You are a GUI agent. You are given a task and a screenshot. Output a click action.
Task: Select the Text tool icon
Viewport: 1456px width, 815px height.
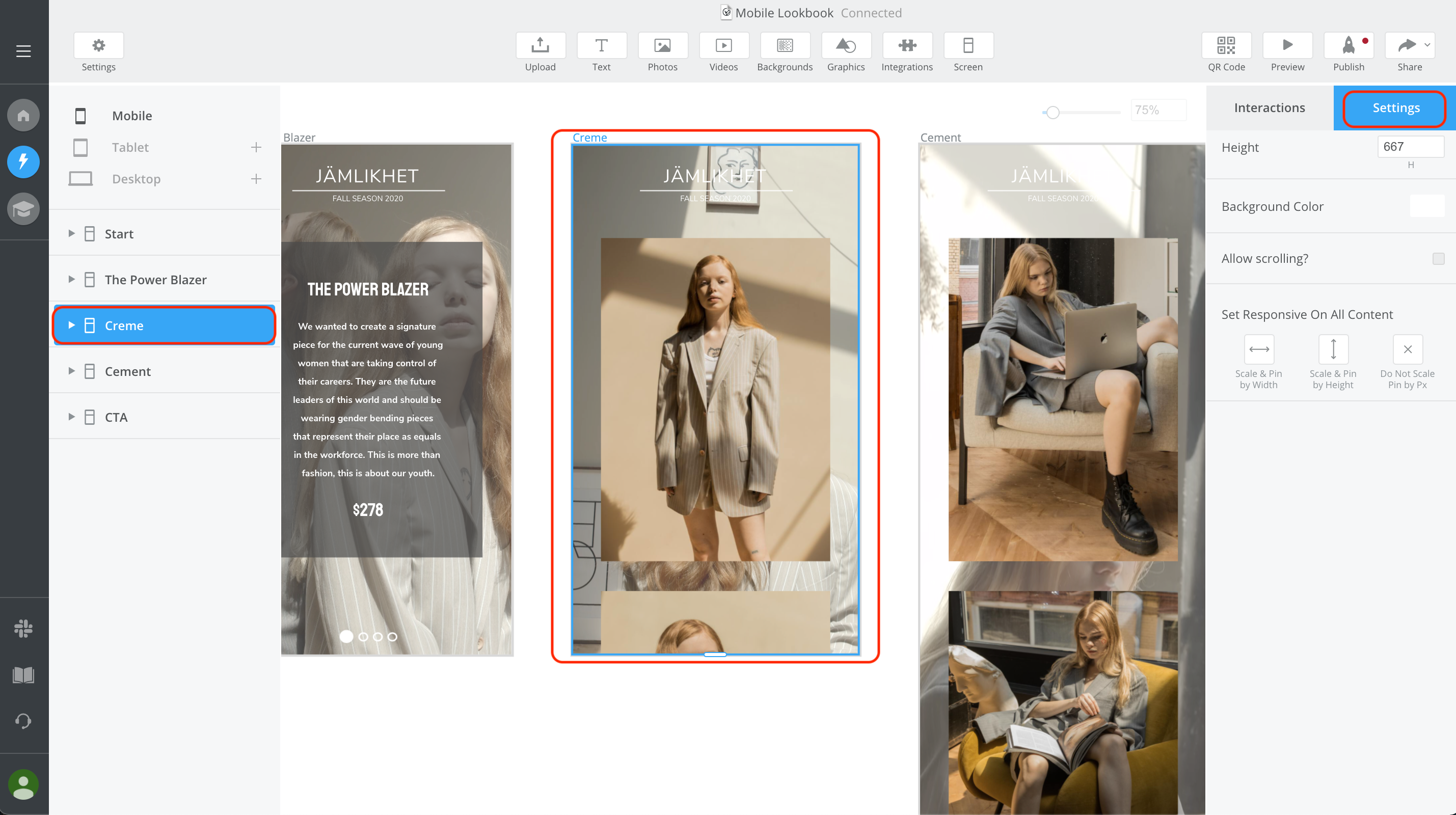pyautogui.click(x=601, y=46)
